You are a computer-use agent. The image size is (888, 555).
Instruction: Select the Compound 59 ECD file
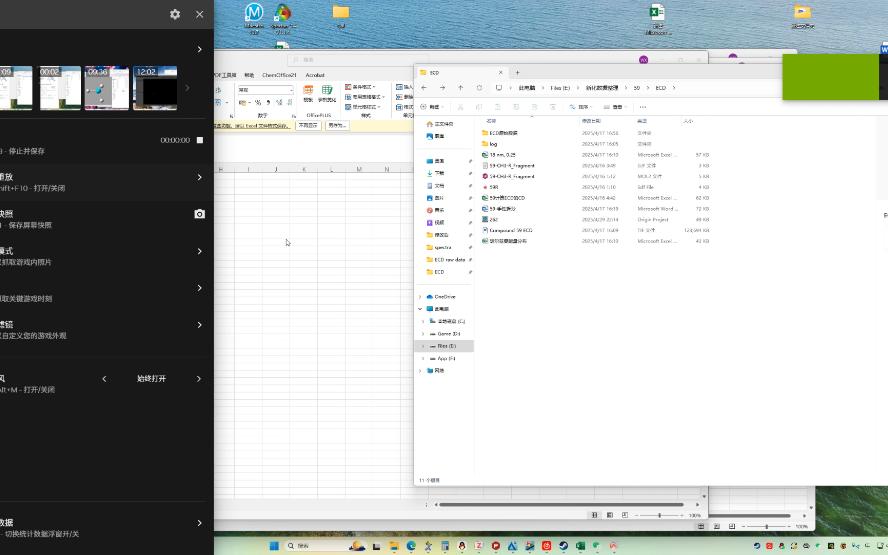pyautogui.click(x=595, y=230)
